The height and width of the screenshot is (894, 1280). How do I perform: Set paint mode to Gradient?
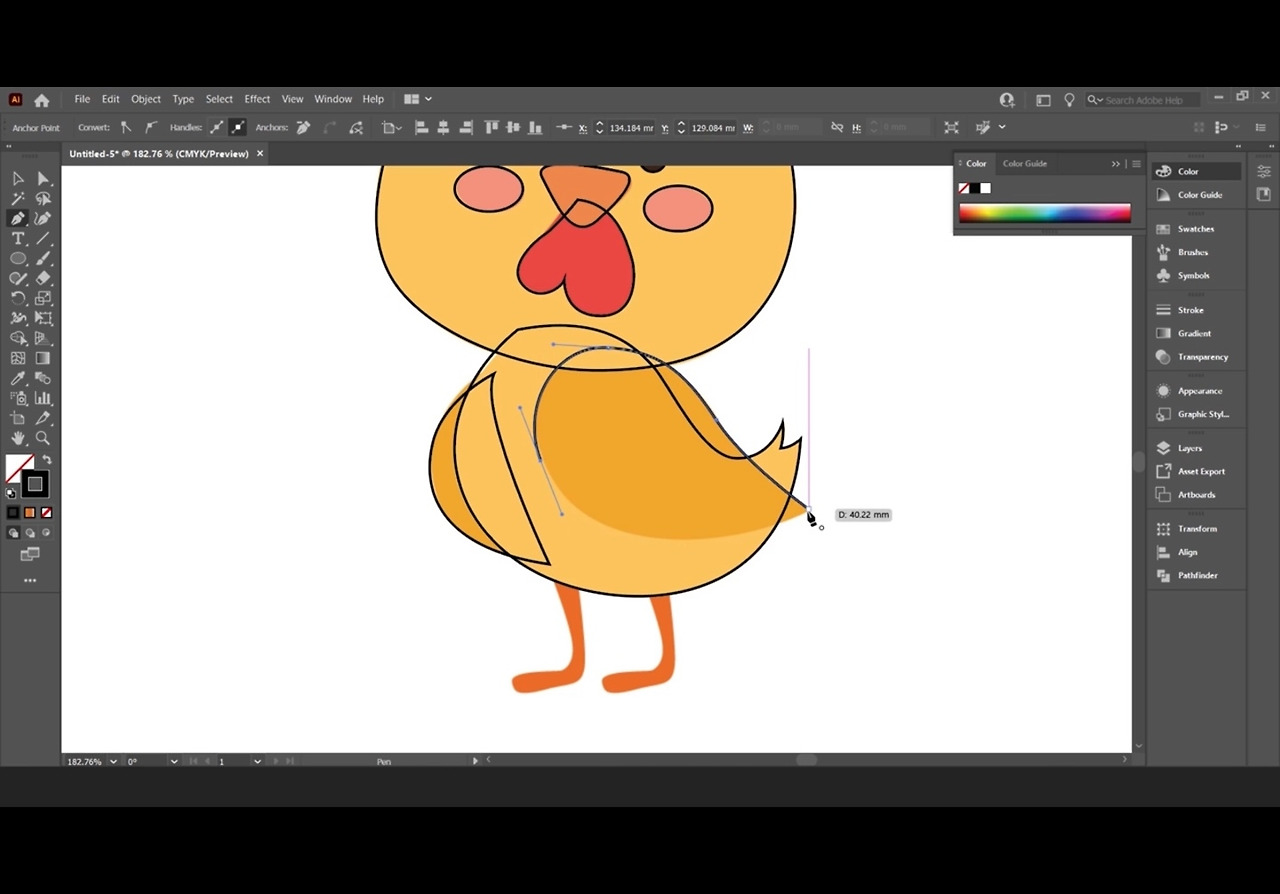[30, 513]
